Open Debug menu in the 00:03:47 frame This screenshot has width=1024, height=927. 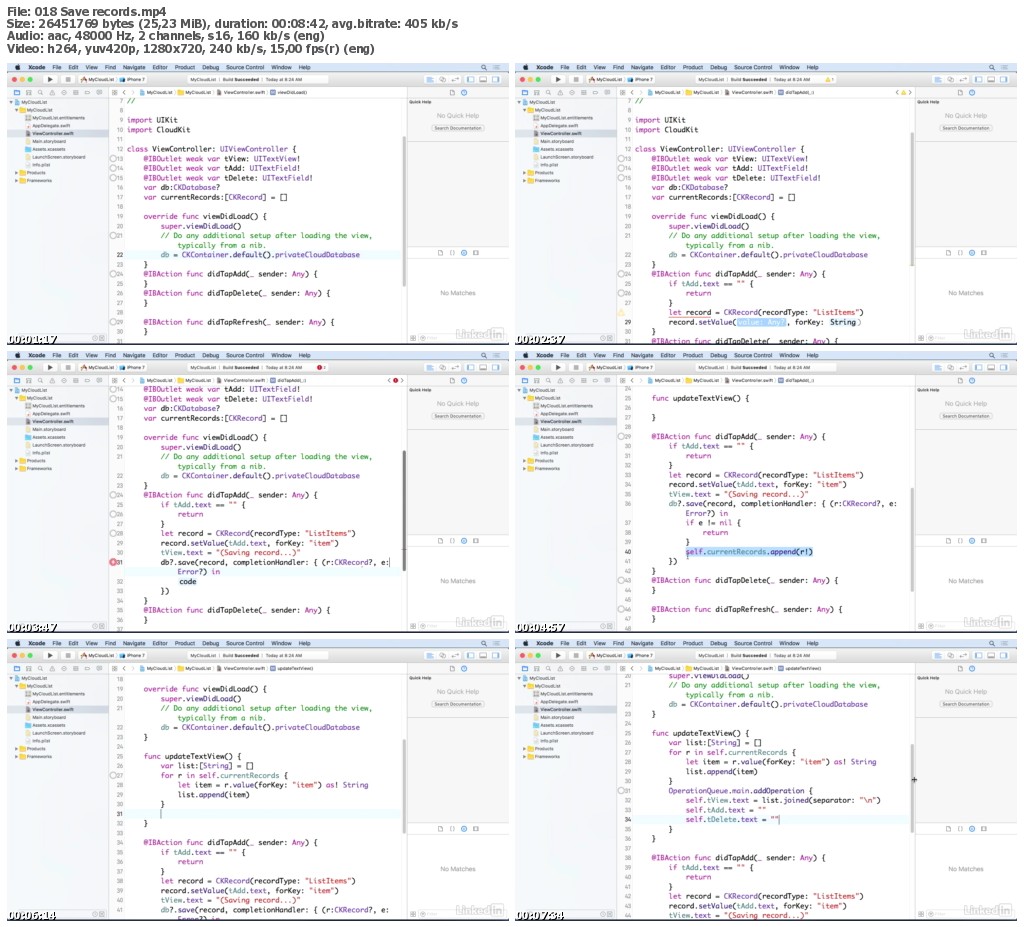click(x=210, y=355)
